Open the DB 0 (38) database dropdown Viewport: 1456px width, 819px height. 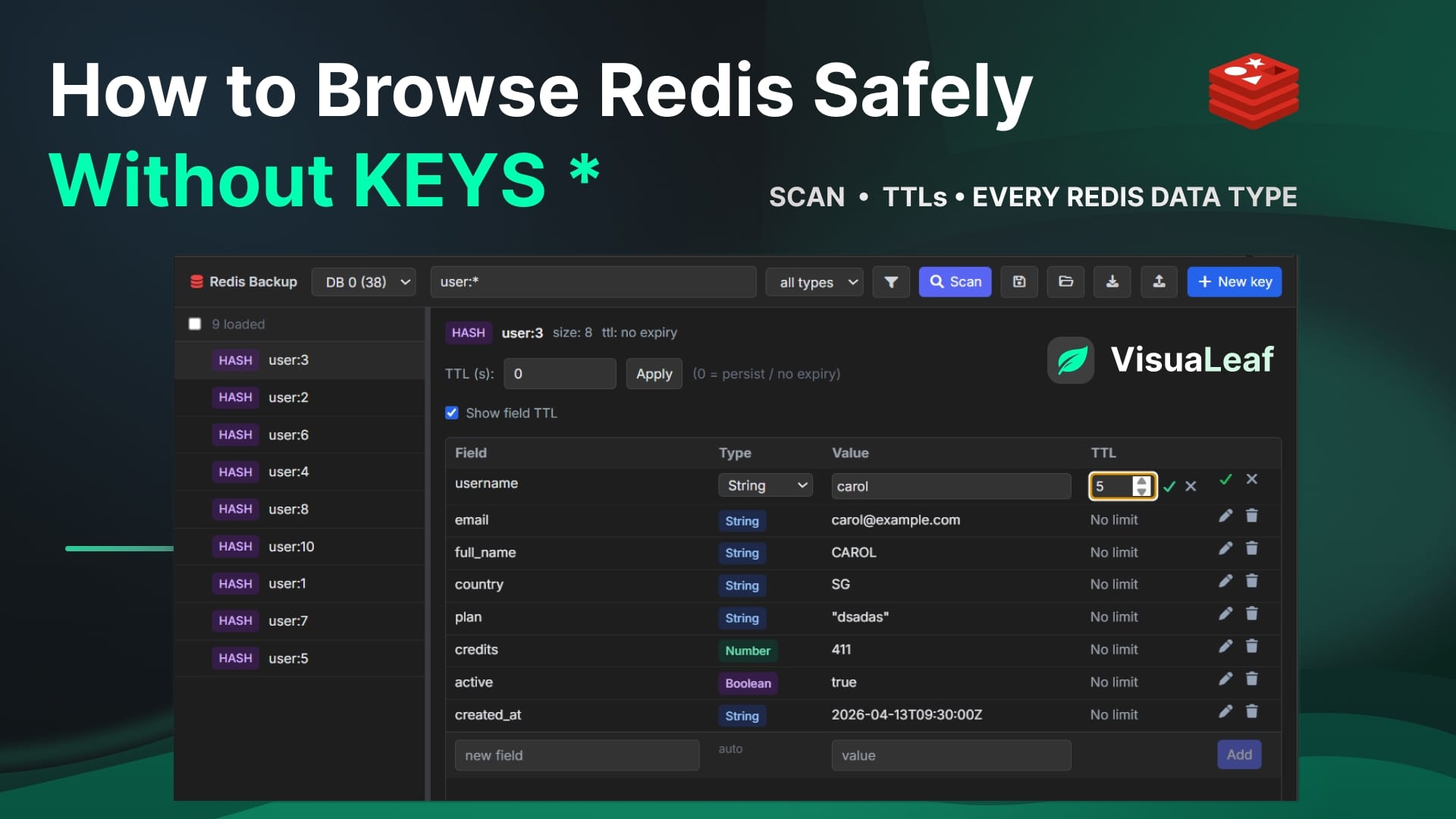(364, 282)
